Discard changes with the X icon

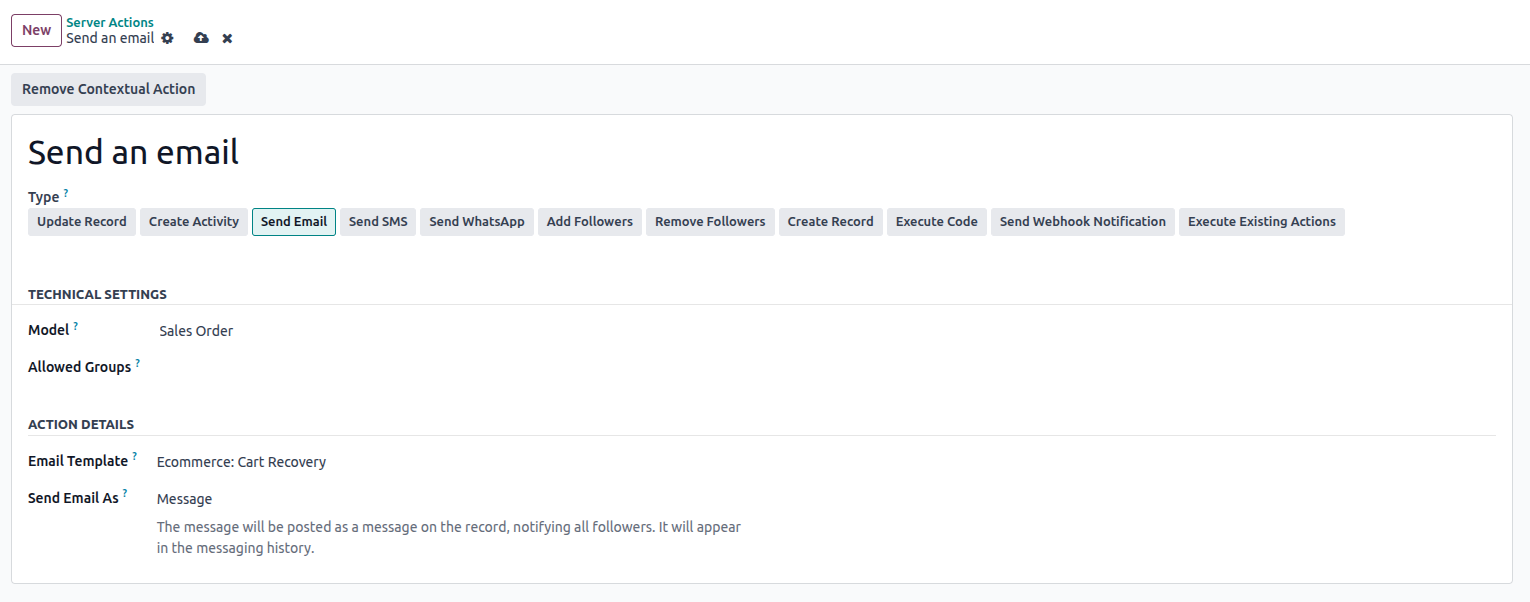pos(227,38)
